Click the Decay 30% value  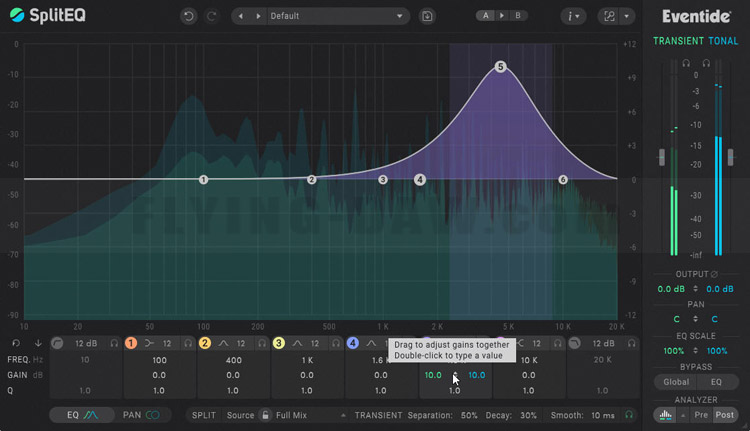point(528,415)
